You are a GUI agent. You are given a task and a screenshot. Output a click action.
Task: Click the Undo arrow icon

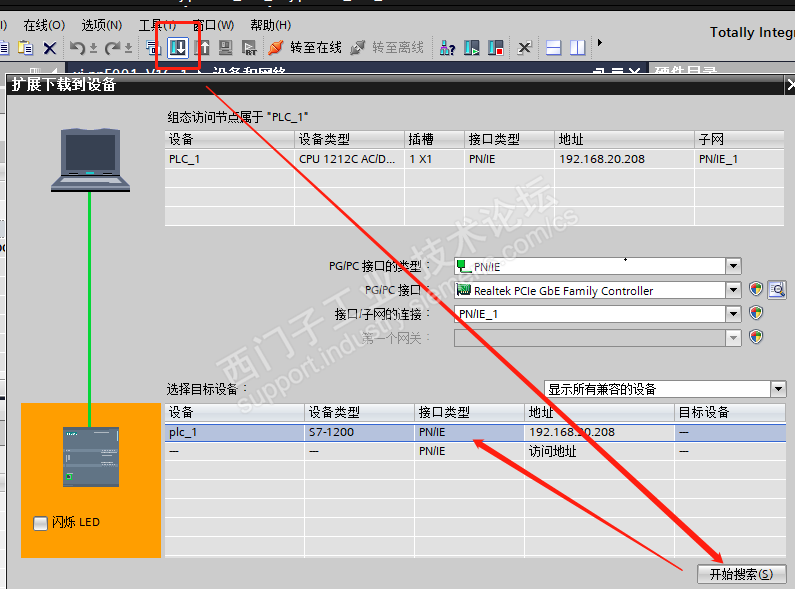coord(77,48)
